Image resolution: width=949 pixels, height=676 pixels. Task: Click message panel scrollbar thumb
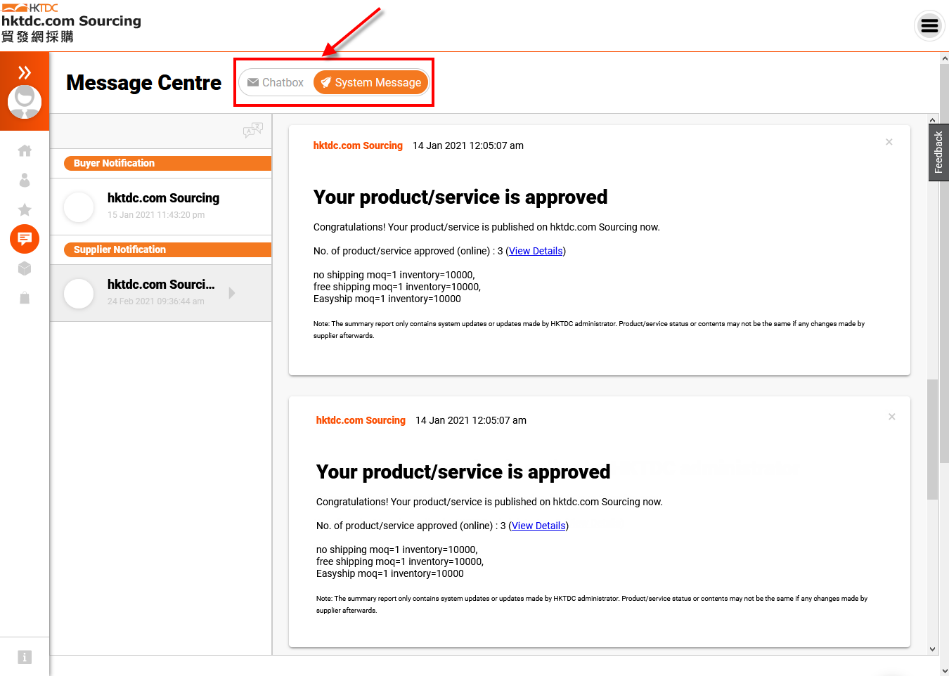(x=933, y=439)
